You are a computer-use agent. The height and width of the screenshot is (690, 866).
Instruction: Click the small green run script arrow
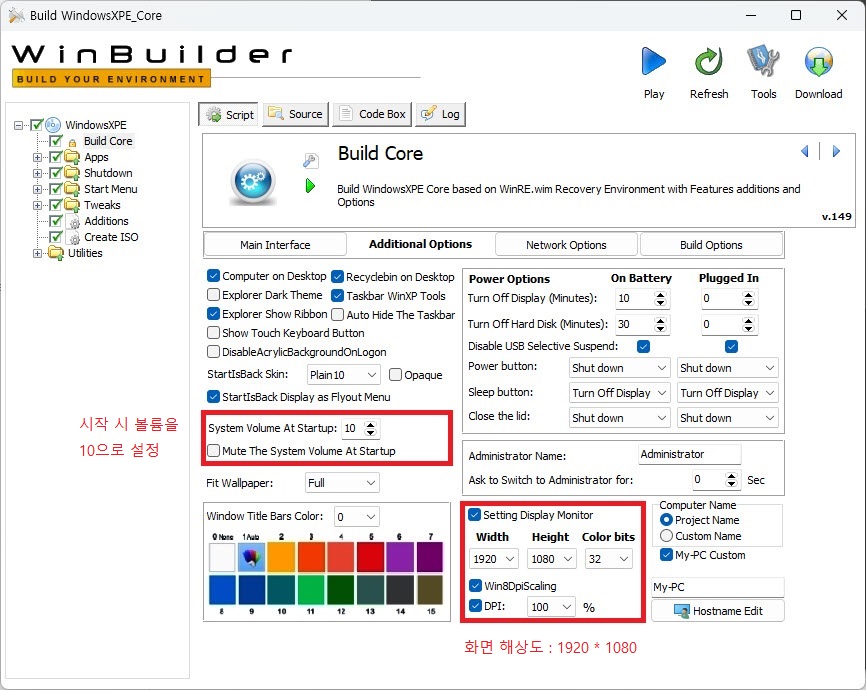pyautogui.click(x=310, y=186)
